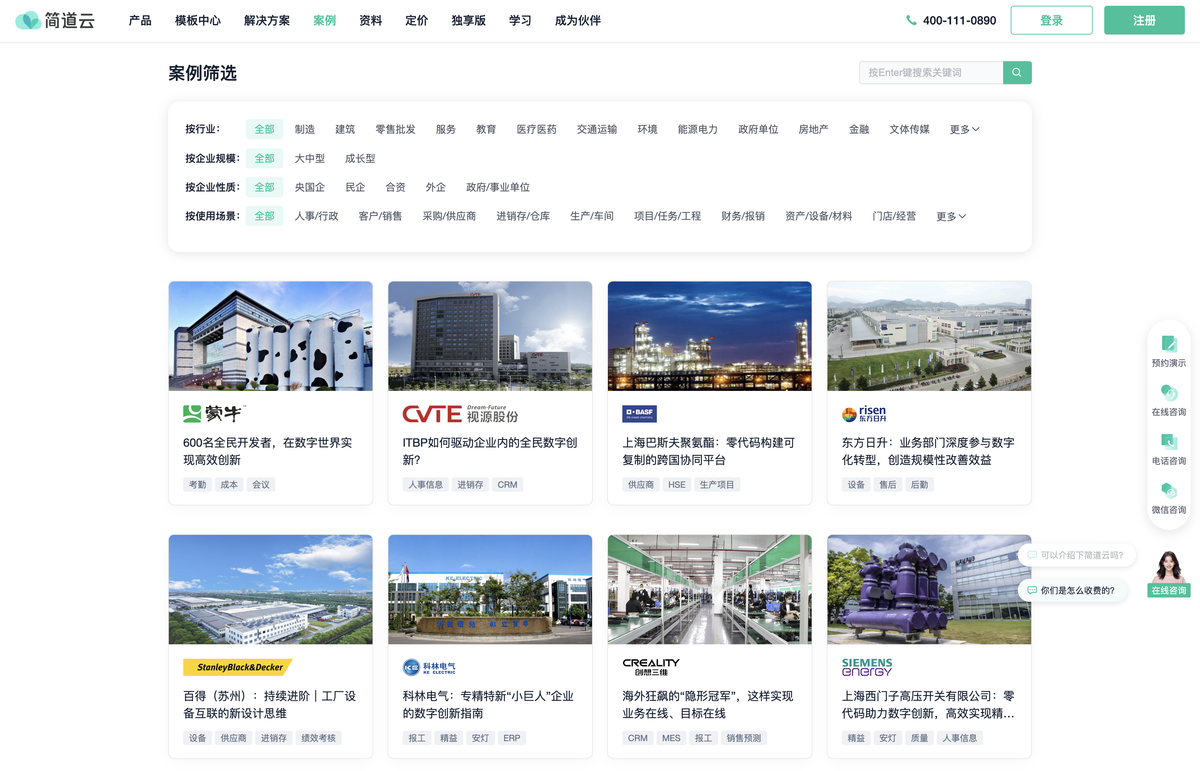Open 600名全民开发者 case title
Screen dimensions: 1200x771
pyautogui.click(x=268, y=451)
